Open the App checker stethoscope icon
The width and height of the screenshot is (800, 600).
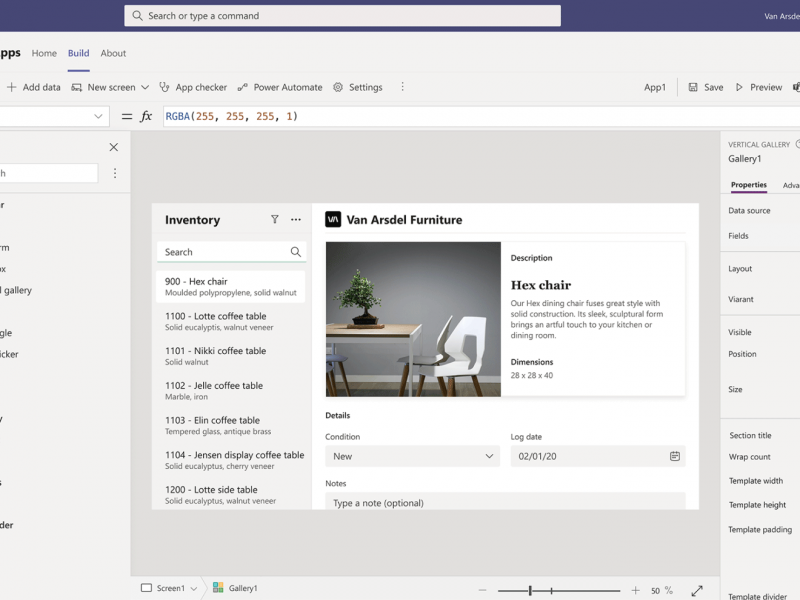pos(164,87)
